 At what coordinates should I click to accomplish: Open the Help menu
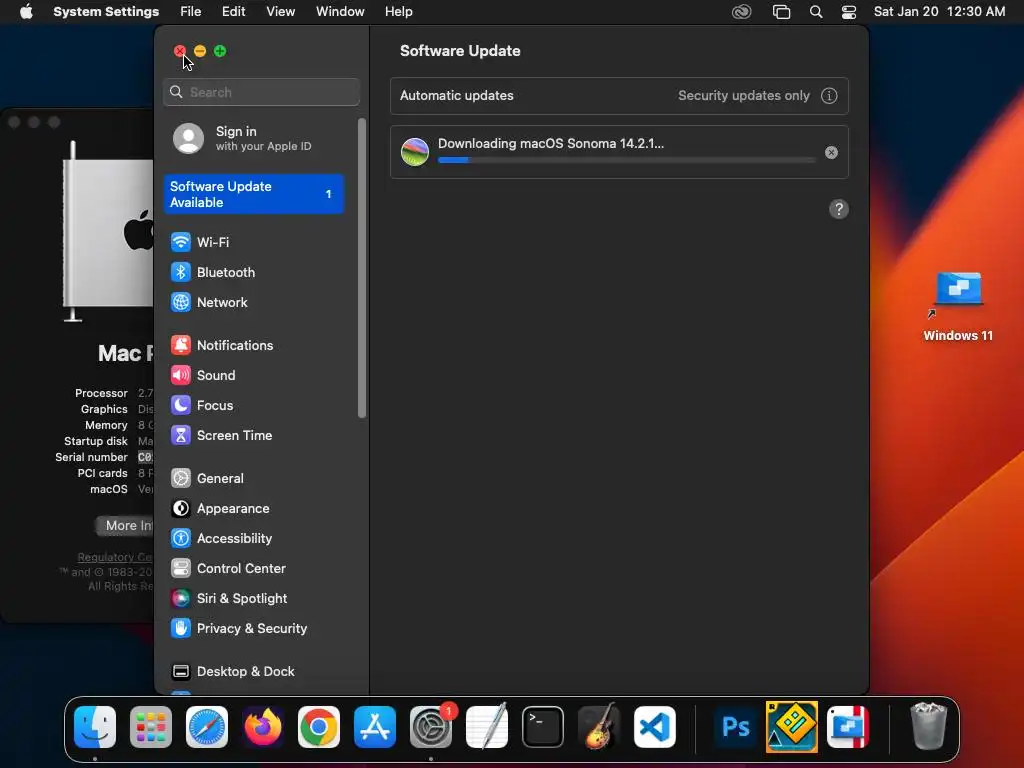pos(398,12)
